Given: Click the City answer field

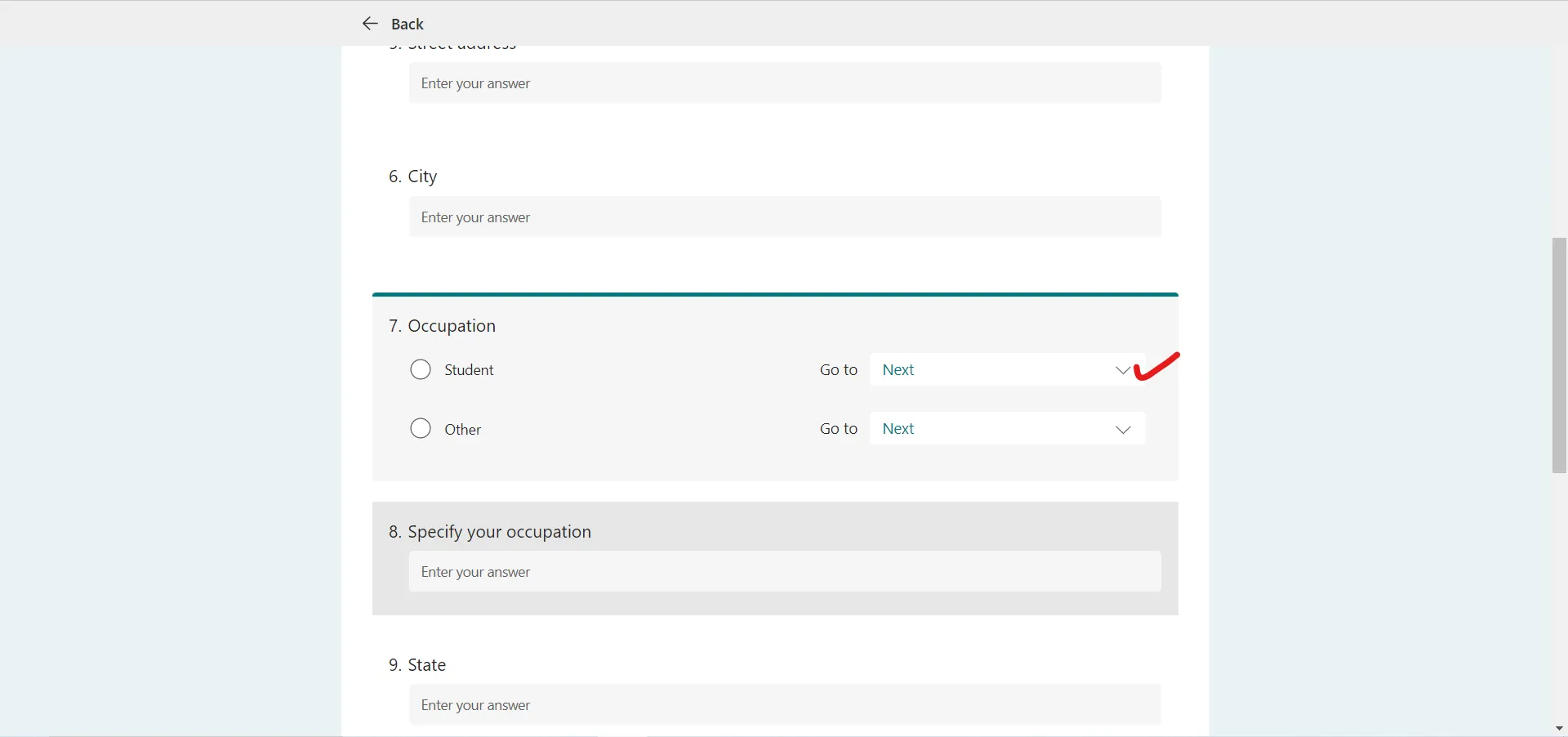Looking at the screenshot, I should point(784,217).
